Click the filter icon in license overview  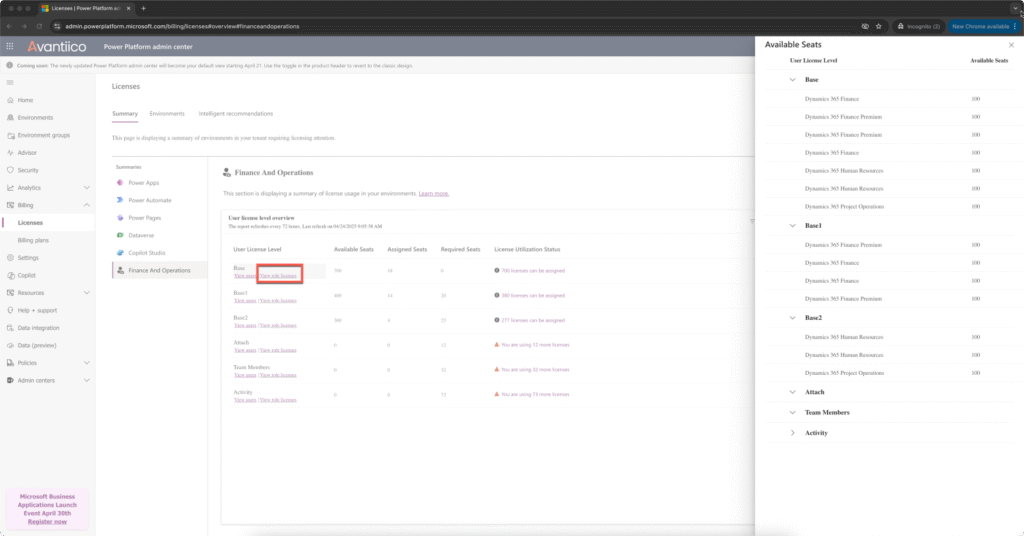[x=752, y=222]
